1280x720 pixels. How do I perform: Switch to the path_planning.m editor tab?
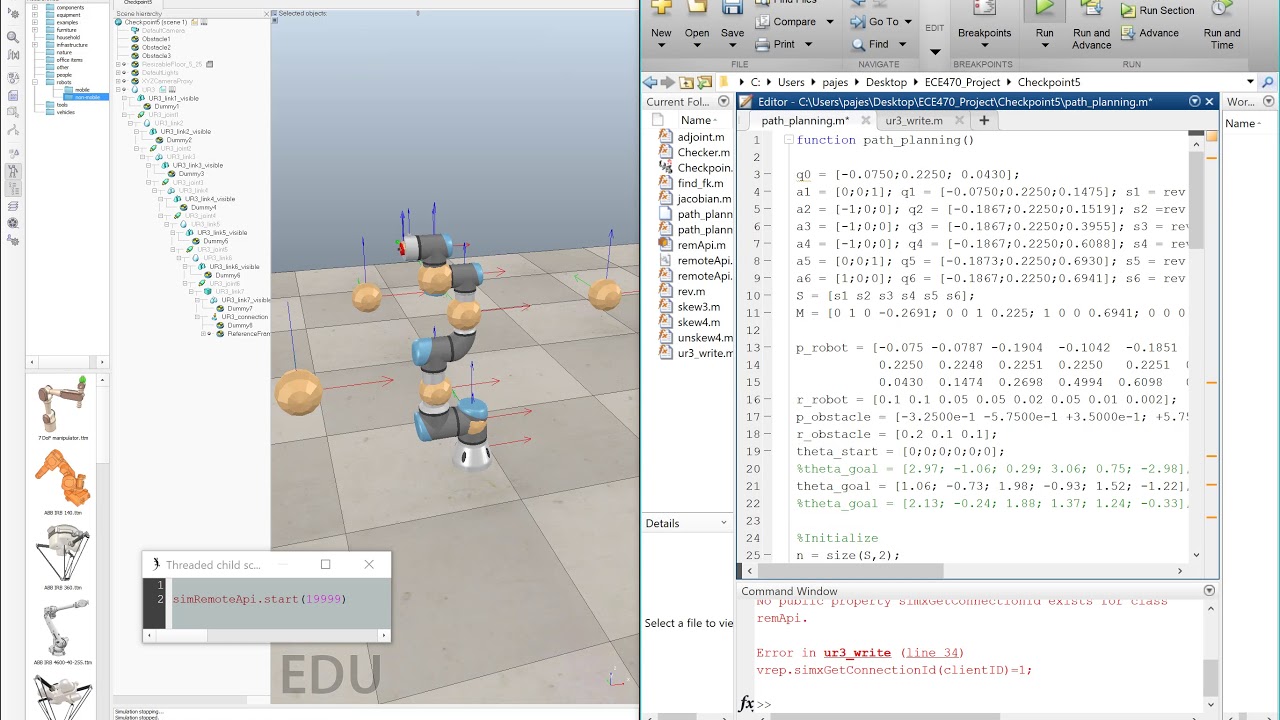point(805,120)
